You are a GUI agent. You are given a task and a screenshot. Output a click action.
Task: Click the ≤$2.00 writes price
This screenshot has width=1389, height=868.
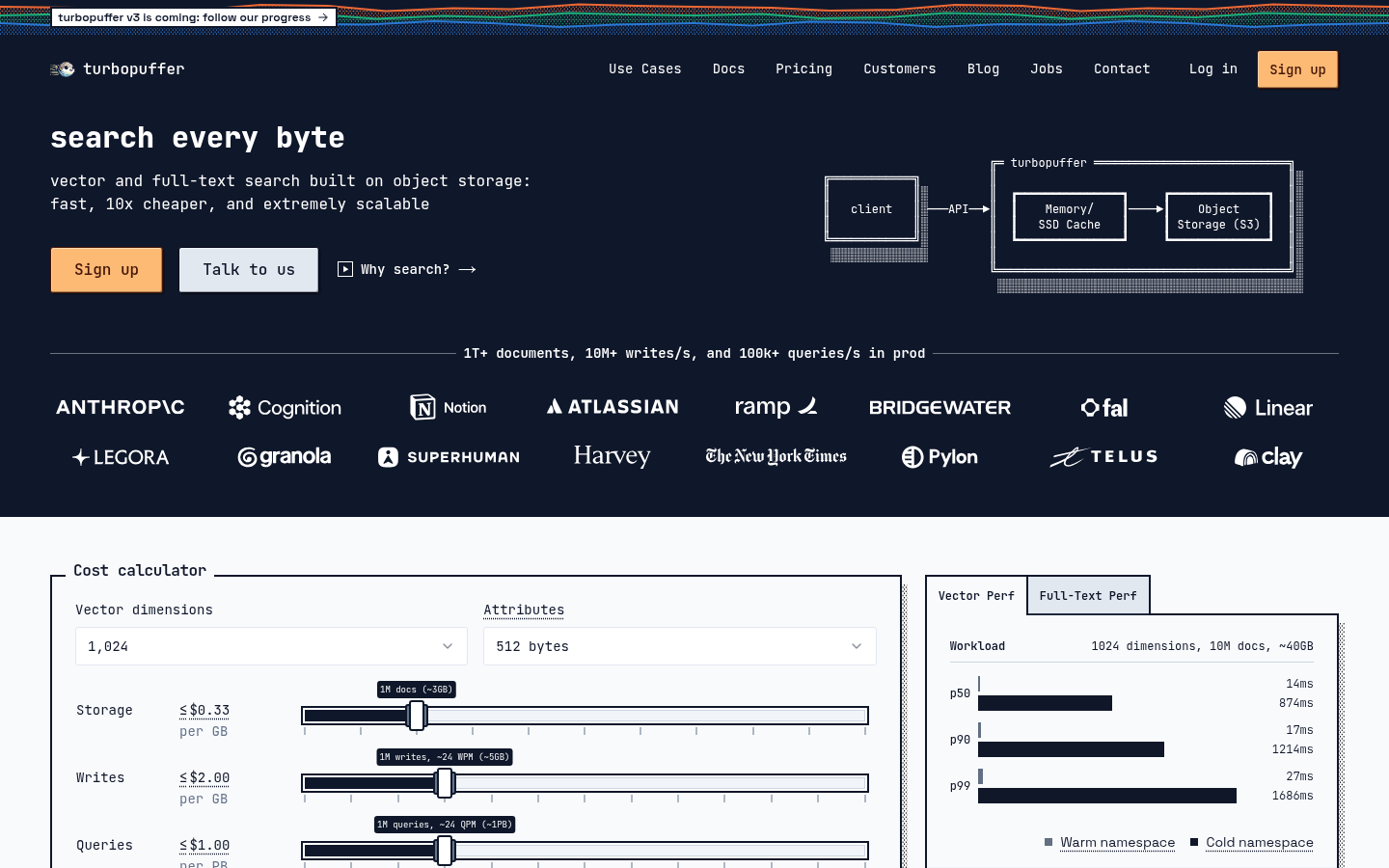(x=204, y=777)
